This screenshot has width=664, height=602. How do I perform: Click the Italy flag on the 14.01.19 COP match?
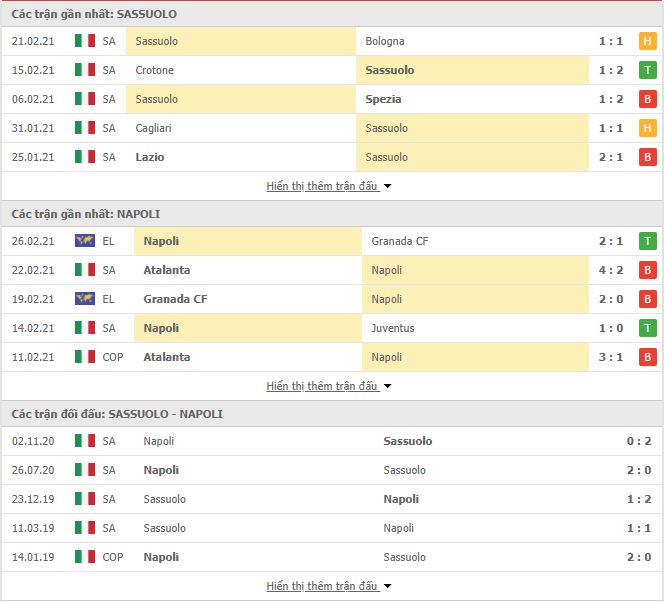[x=85, y=557]
